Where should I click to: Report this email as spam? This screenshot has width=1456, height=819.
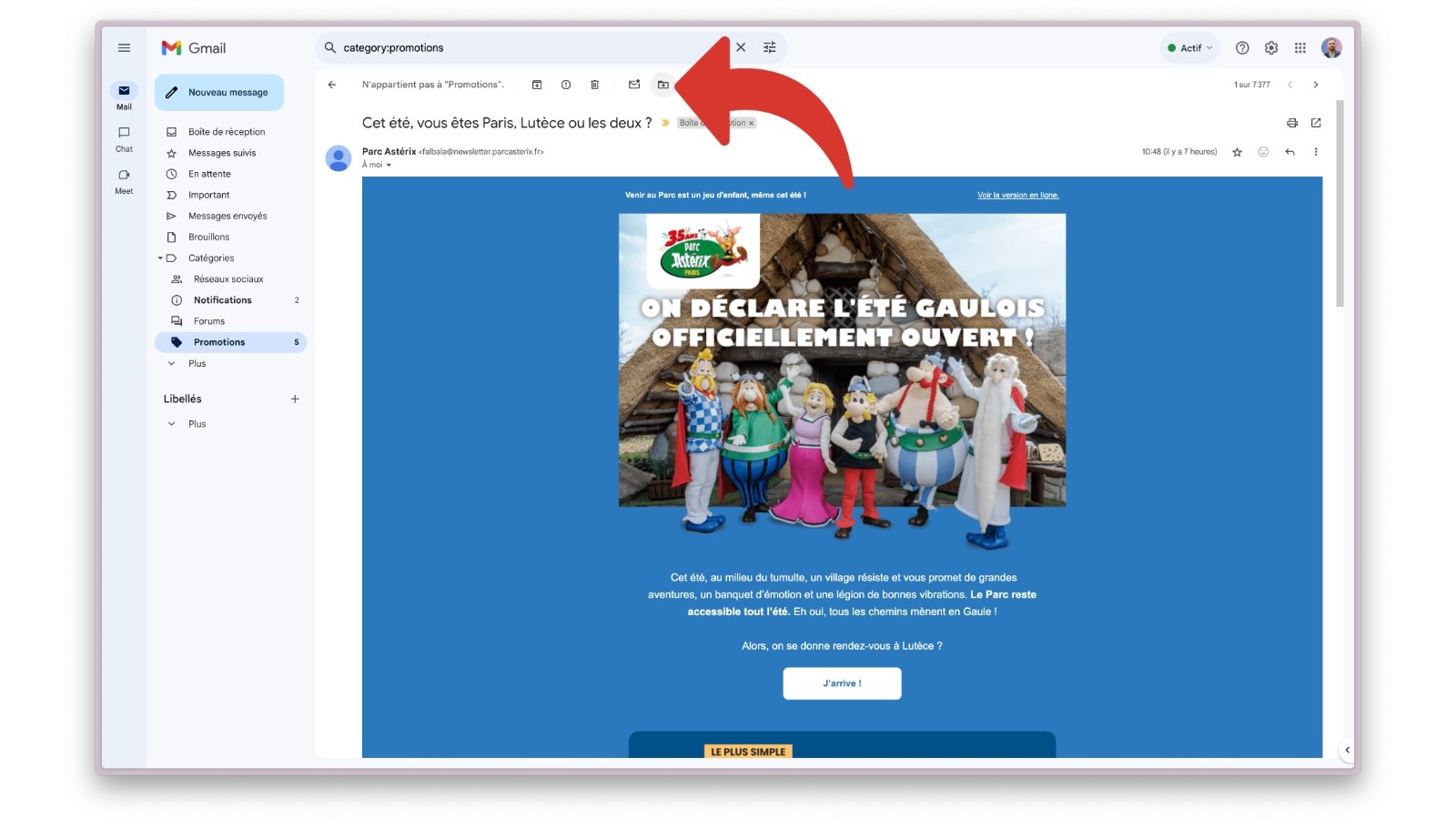(566, 85)
